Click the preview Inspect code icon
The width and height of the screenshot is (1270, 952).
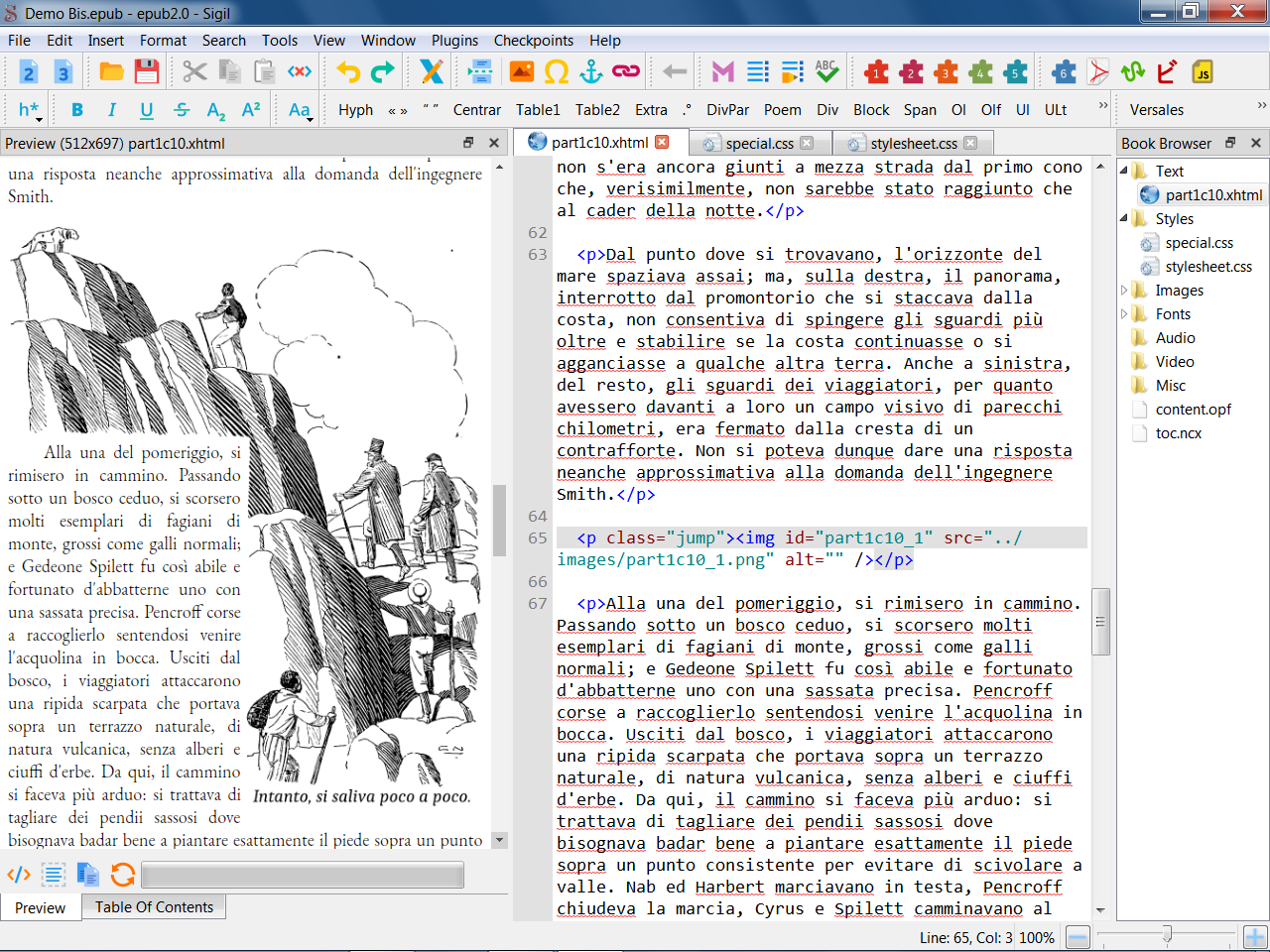tap(19, 874)
